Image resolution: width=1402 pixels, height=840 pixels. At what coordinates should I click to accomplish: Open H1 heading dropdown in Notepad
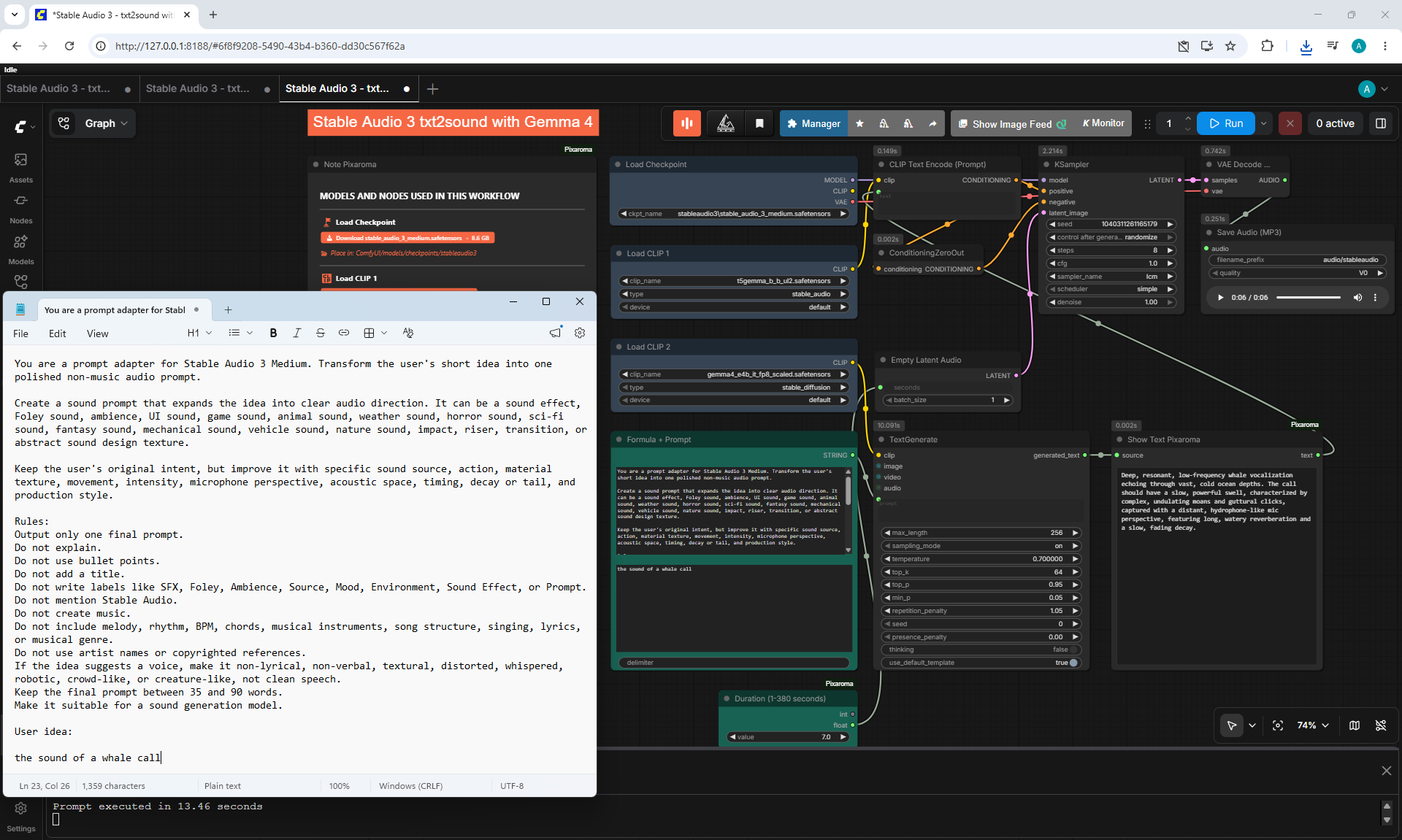pos(199,333)
